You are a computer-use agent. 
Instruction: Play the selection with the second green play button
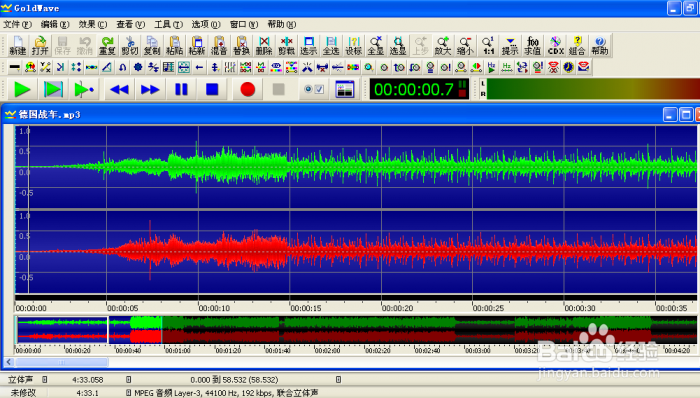[x=53, y=90]
